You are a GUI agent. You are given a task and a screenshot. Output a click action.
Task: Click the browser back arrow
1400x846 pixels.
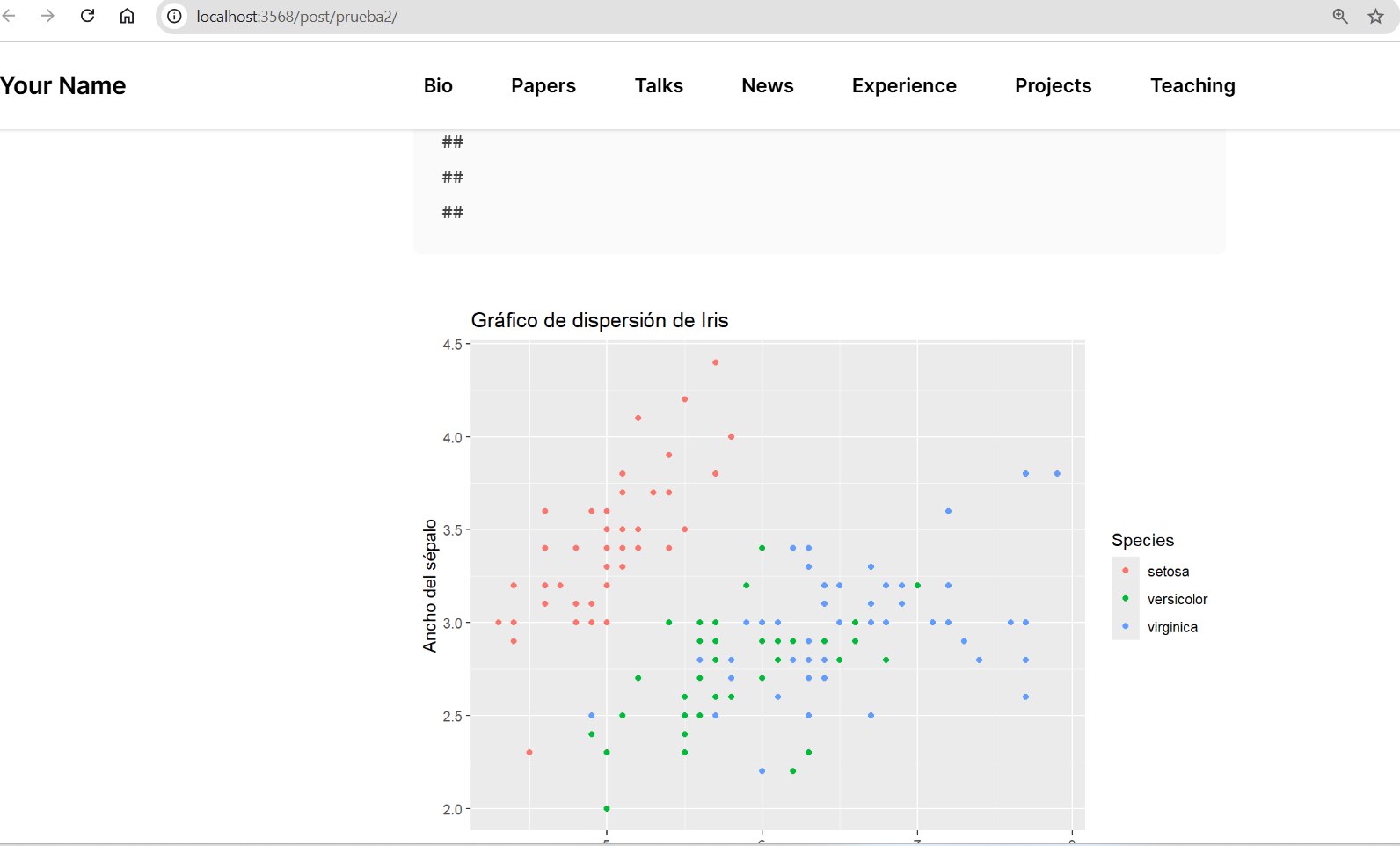(x=9, y=16)
